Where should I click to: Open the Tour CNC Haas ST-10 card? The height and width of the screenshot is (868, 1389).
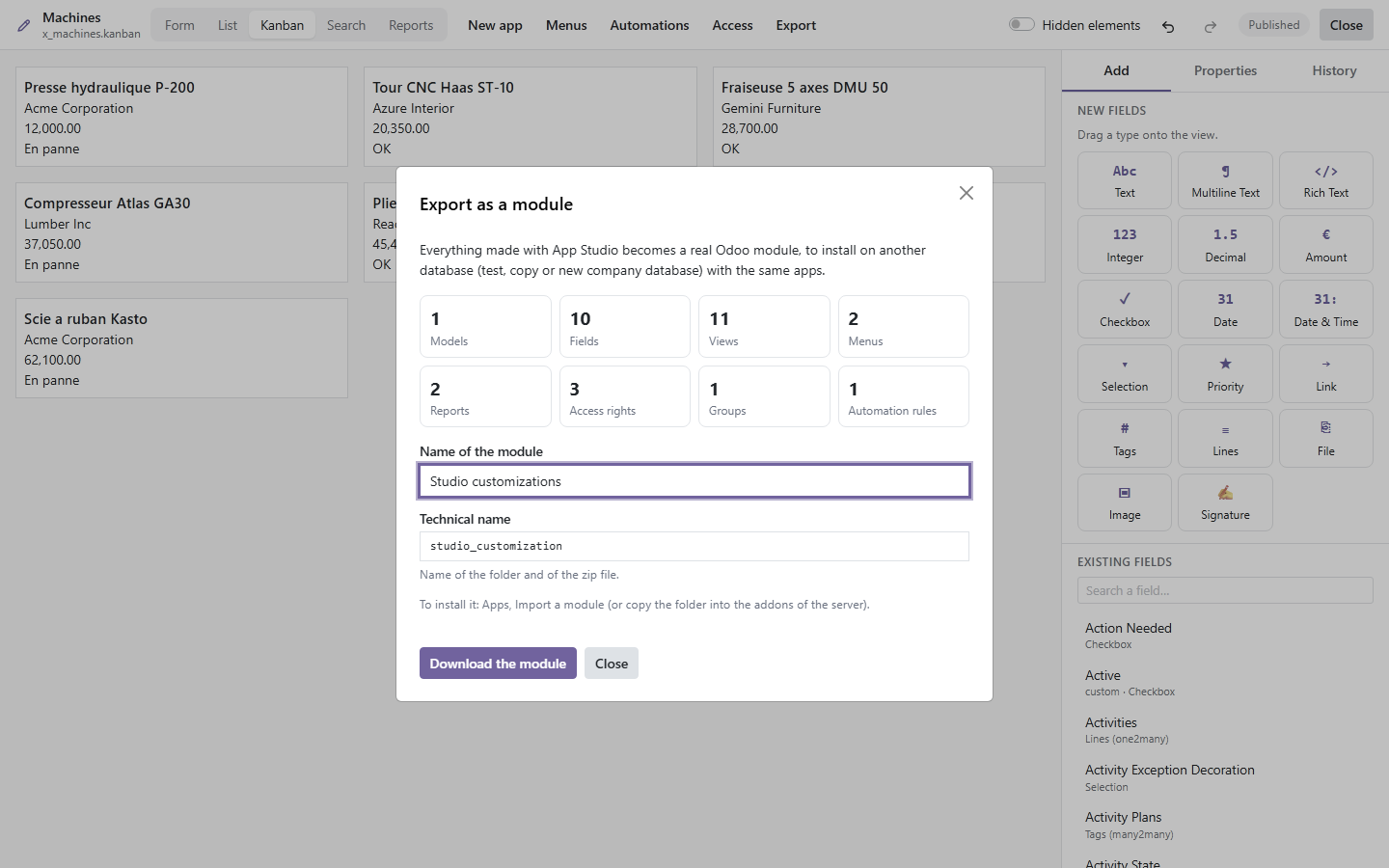click(x=531, y=117)
